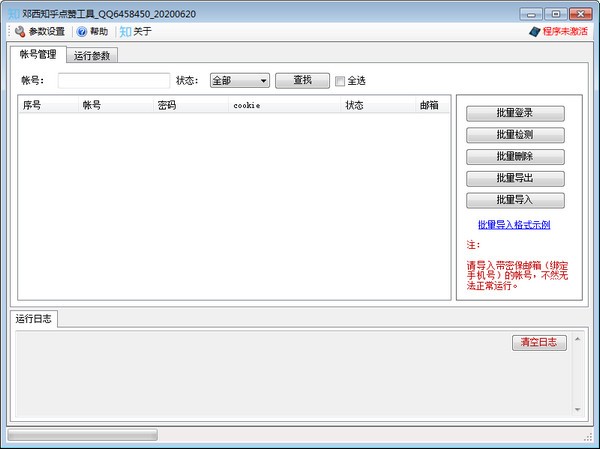
Task: Click the 帐号 column header
Action: coord(116,105)
